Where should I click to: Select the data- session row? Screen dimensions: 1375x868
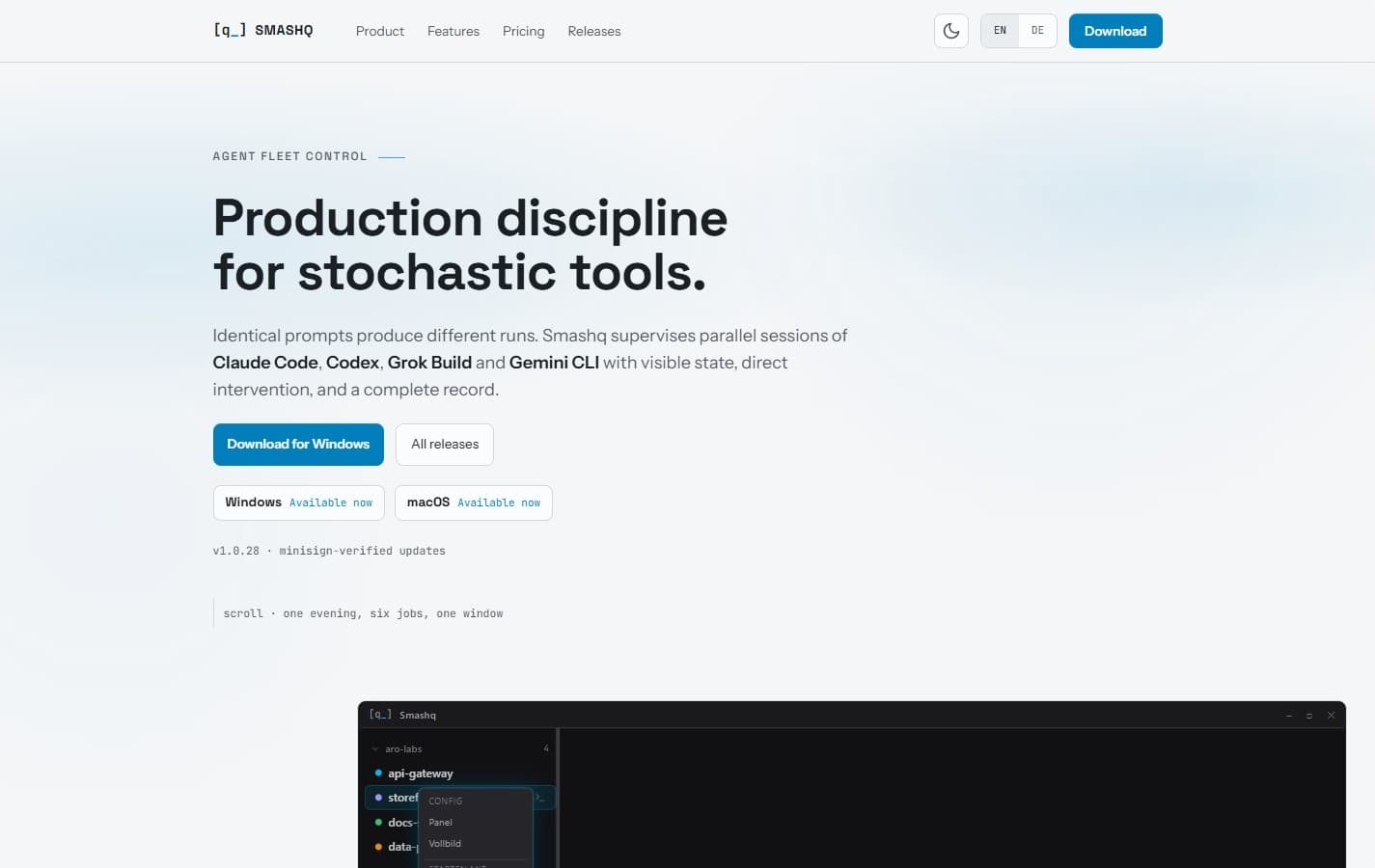pos(396,847)
